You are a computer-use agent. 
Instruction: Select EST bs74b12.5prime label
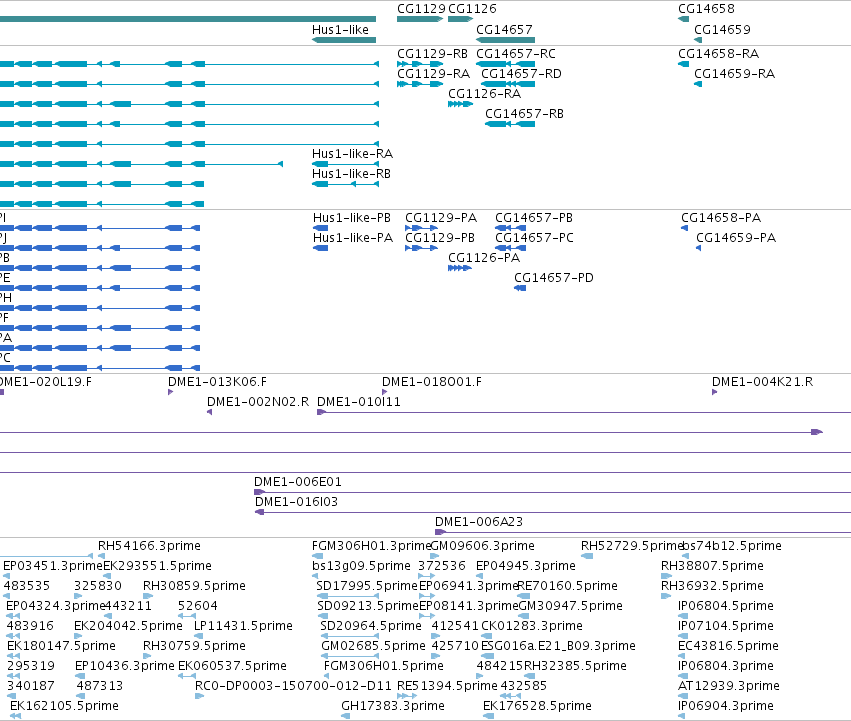(x=732, y=546)
